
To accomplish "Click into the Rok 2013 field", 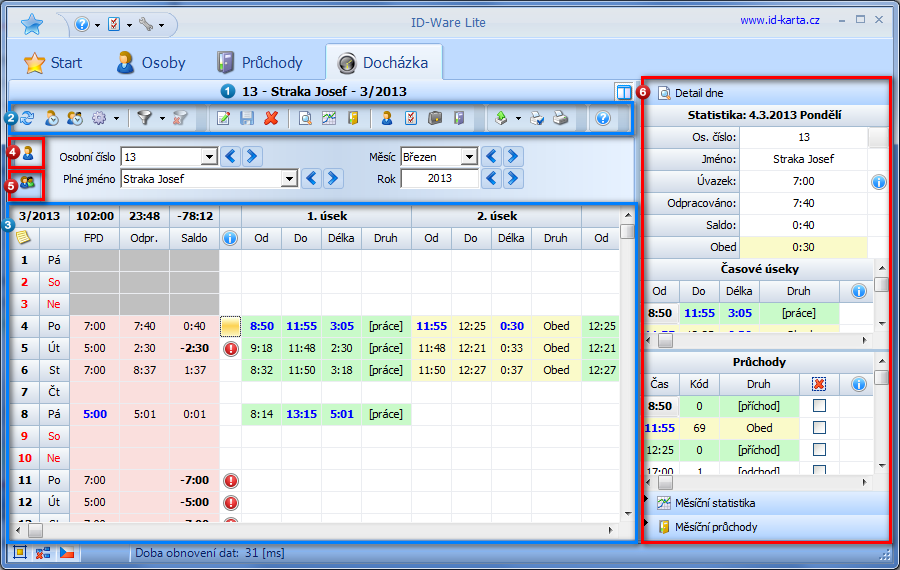I will [x=440, y=179].
